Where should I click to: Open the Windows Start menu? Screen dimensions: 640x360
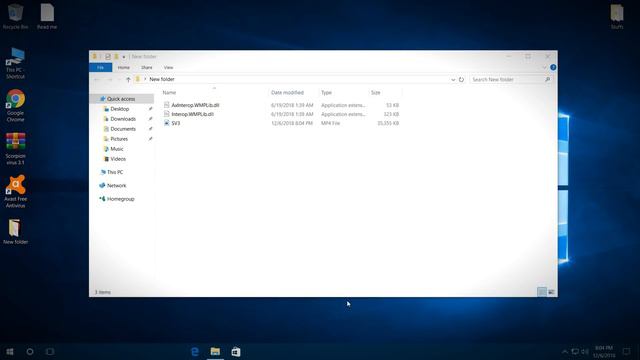10,351
